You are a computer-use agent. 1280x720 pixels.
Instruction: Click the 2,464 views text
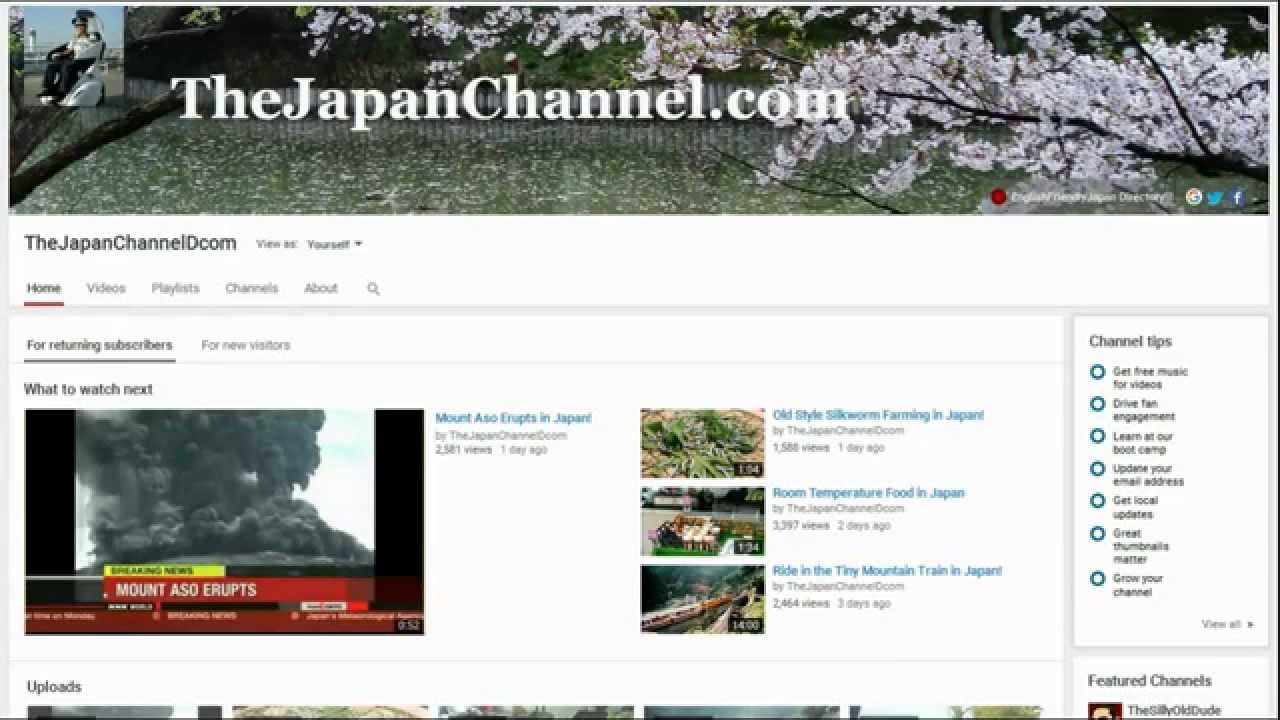tap(801, 603)
